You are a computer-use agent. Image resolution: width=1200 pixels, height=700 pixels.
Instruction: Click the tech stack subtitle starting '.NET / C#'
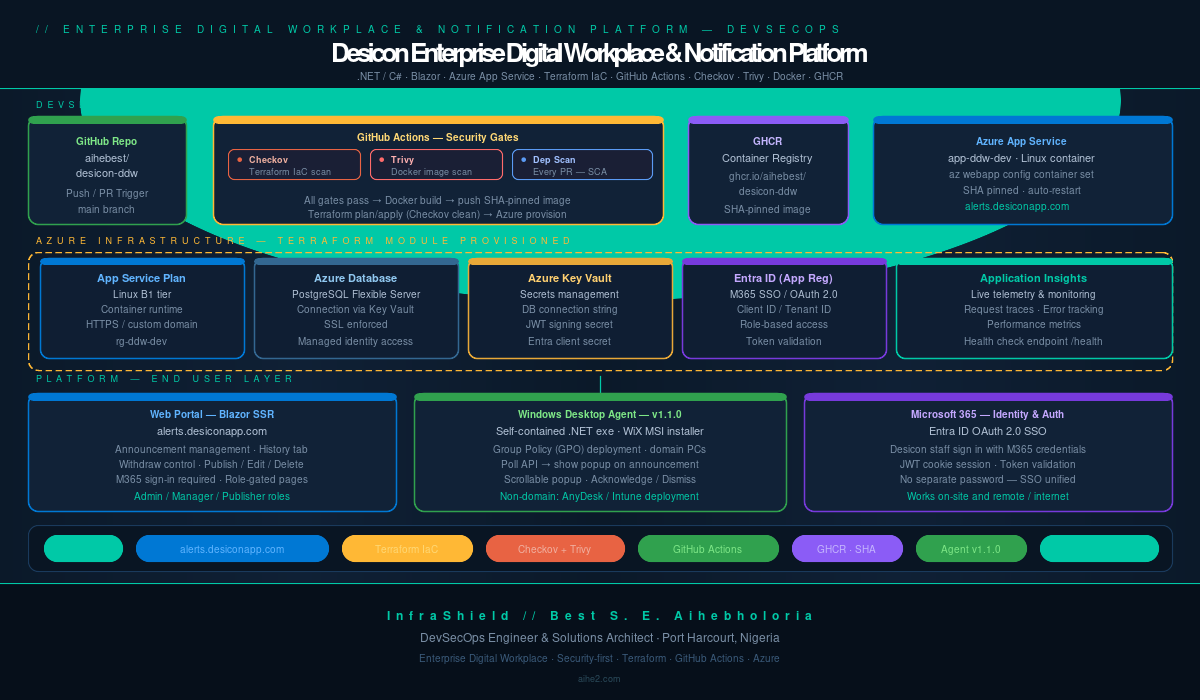click(600, 76)
